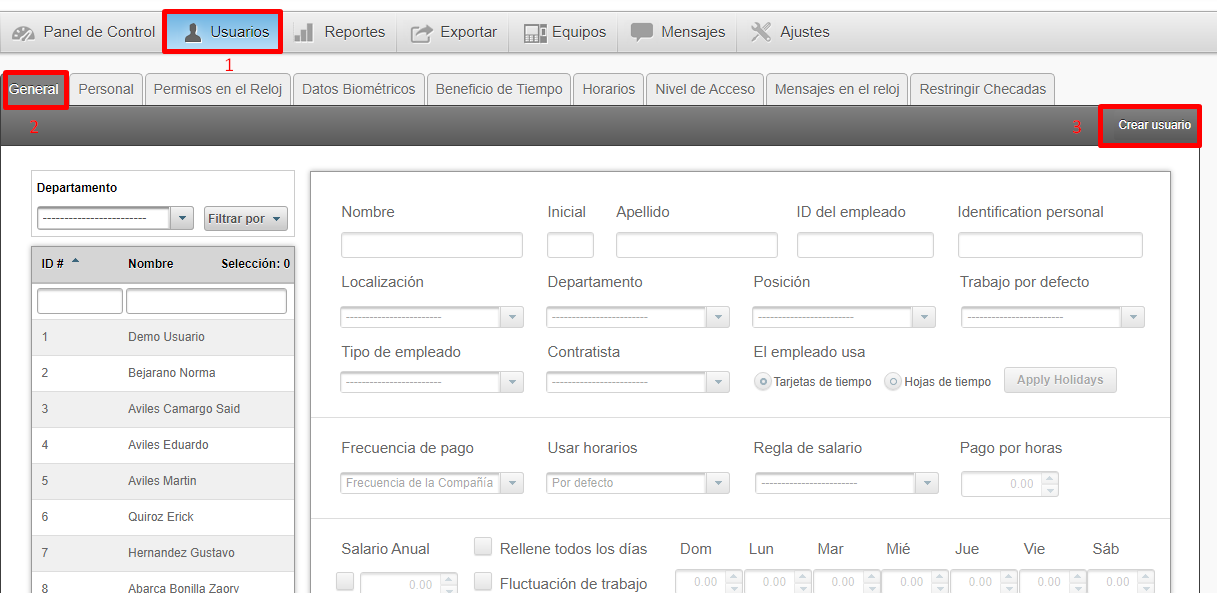1217x593 pixels.
Task: Click the Nombre text field
Action: 431,245
